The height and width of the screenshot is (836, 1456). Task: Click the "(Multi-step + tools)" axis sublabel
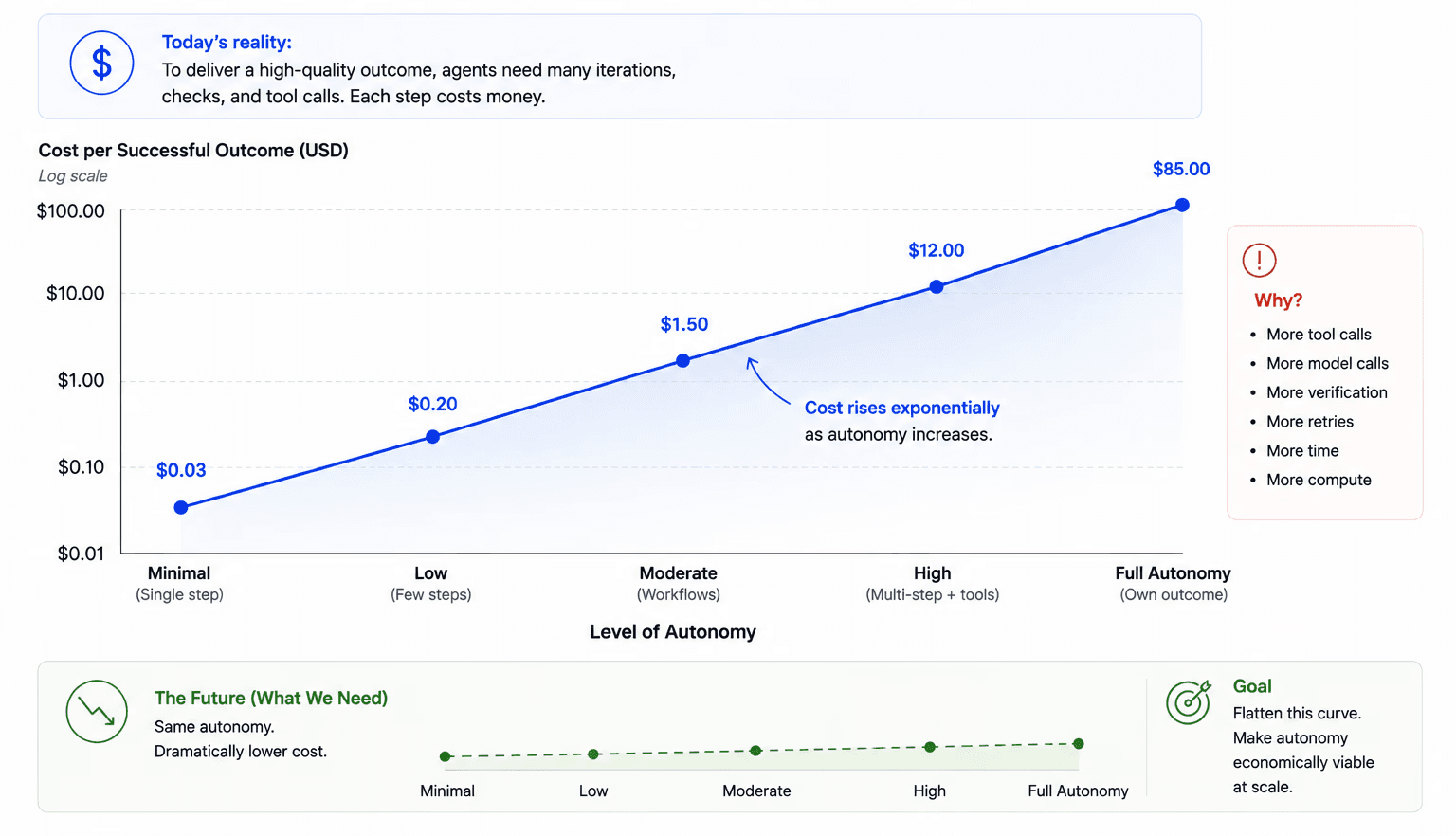933,595
